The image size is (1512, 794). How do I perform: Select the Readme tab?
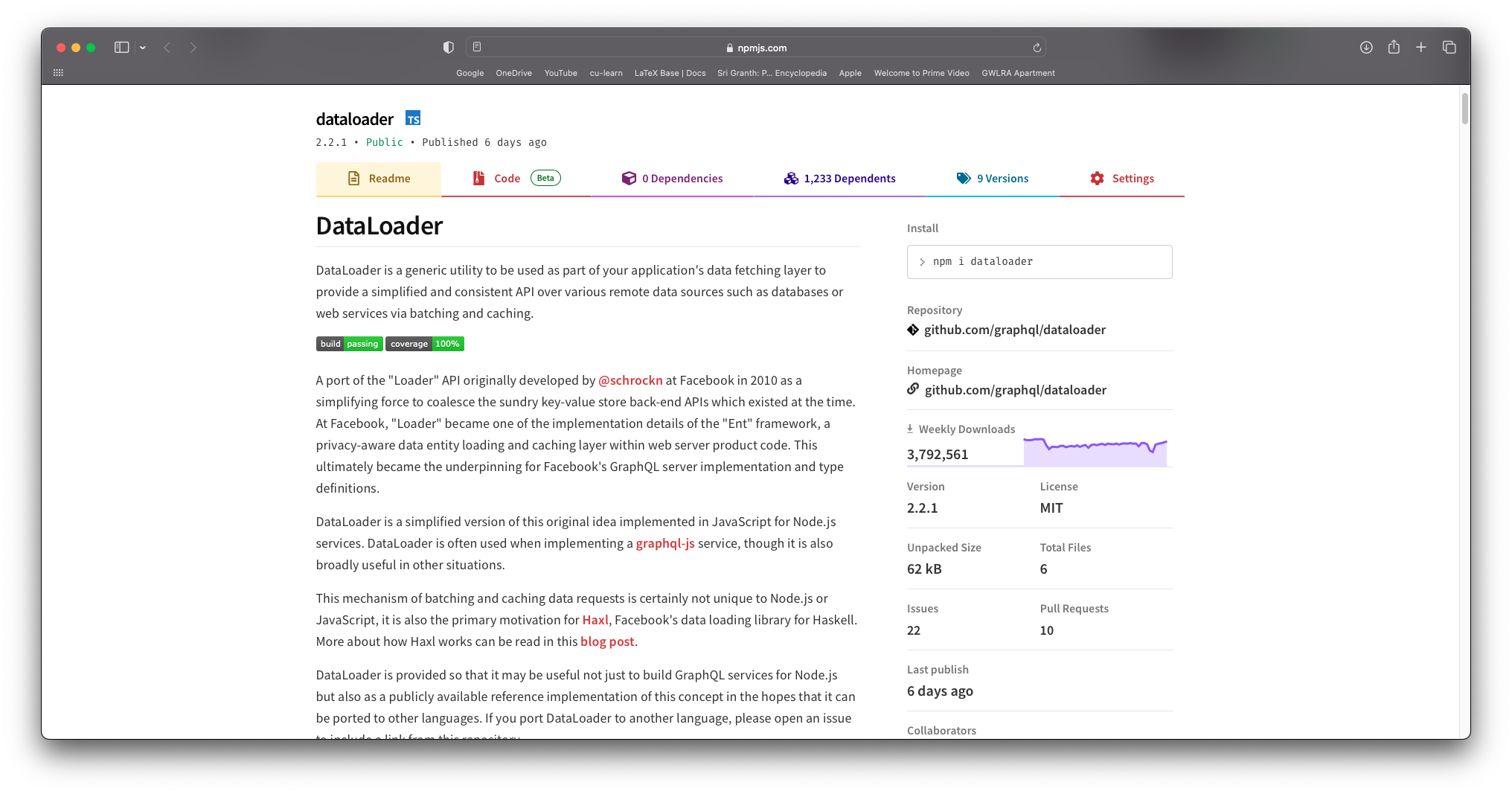point(379,179)
